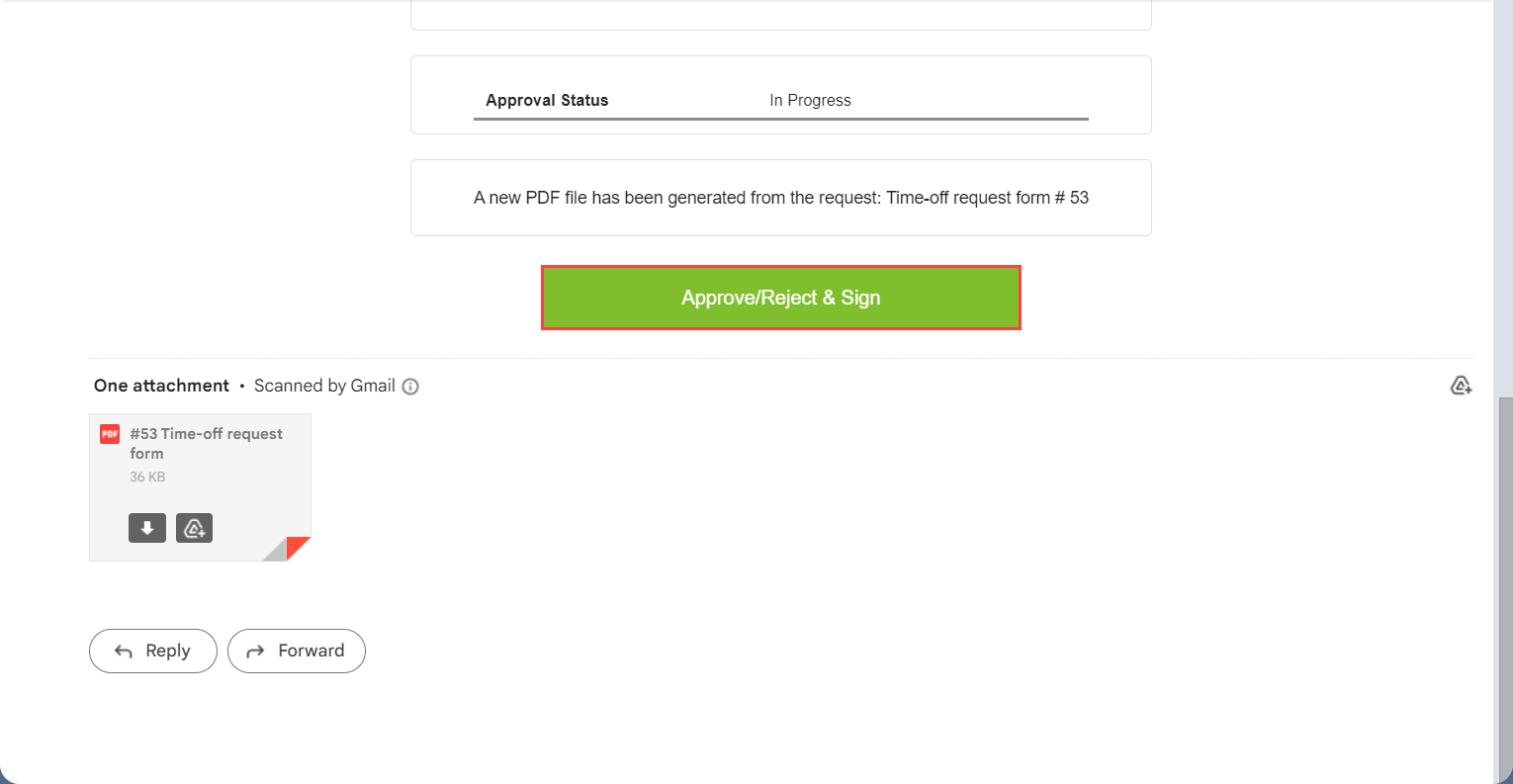Click the Approve/Reject & Sign button
This screenshot has width=1513, height=784.
pyautogui.click(x=780, y=297)
